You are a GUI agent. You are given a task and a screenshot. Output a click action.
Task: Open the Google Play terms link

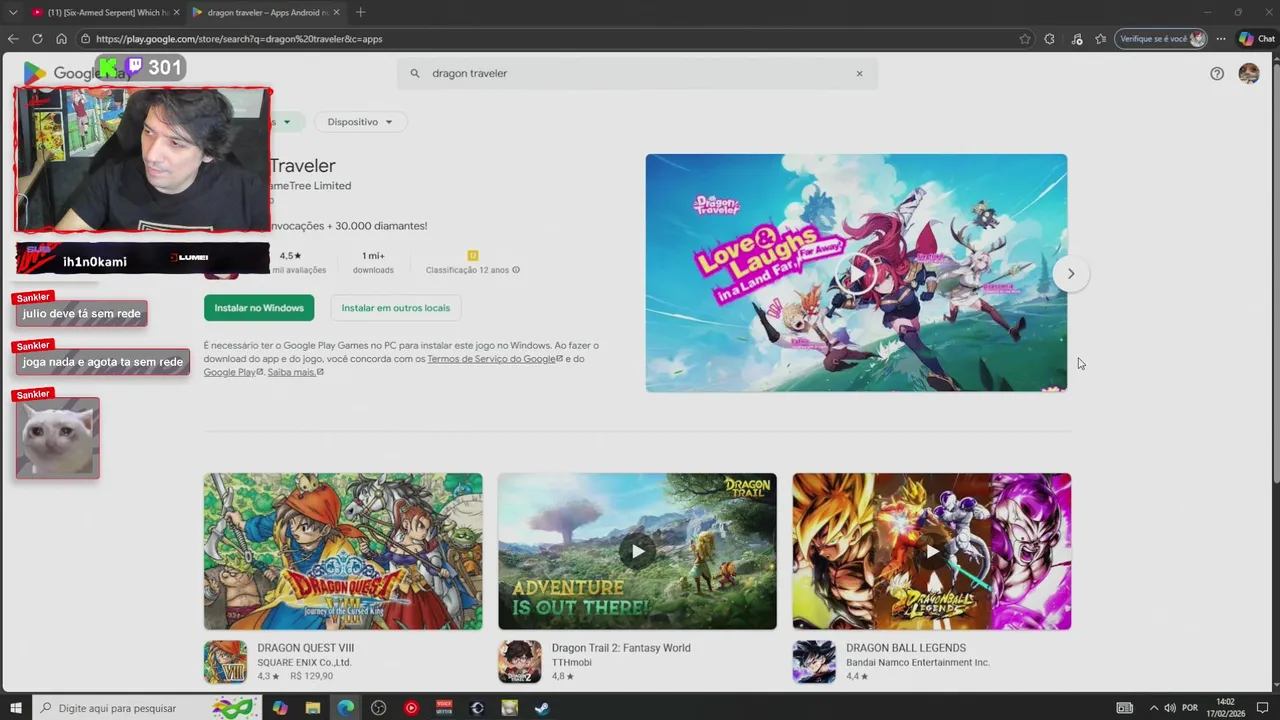[x=233, y=372]
